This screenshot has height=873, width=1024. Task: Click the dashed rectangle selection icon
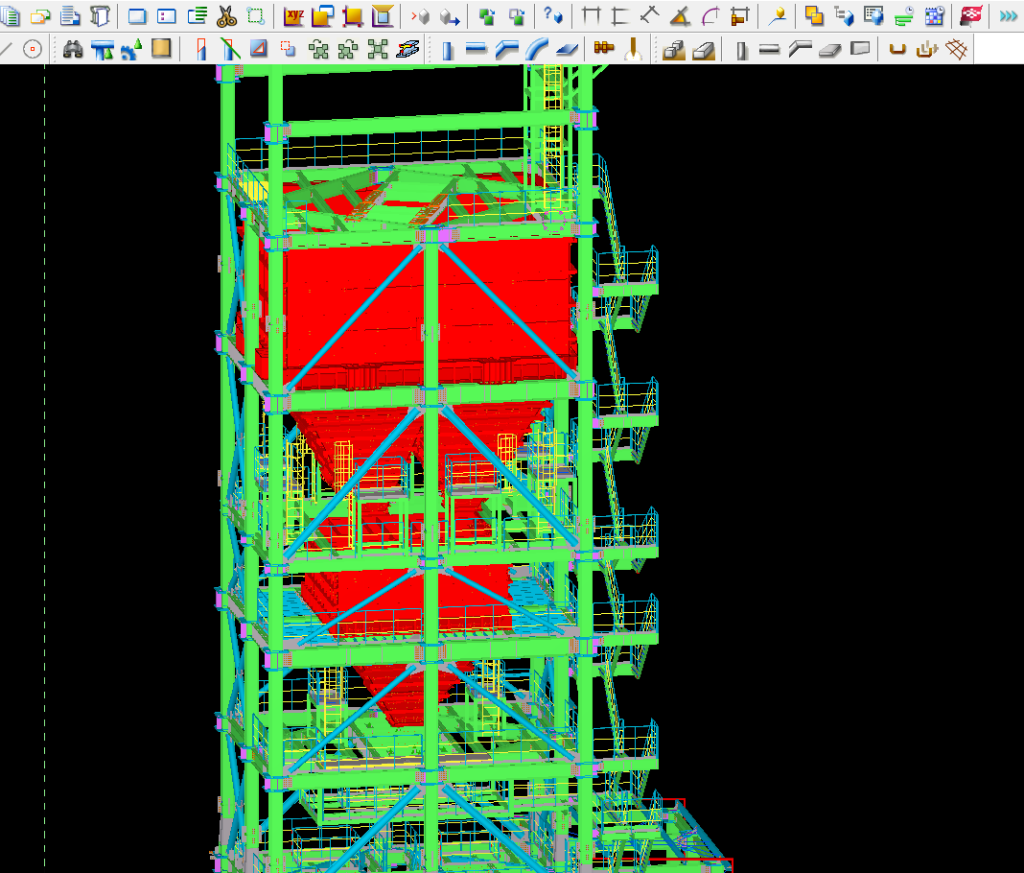pos(256,16)
